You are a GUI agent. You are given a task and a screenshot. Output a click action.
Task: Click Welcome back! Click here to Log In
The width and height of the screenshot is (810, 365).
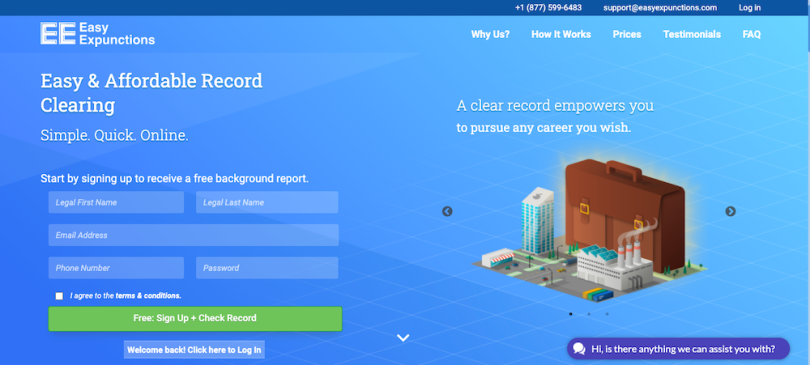(x=194, y=350)
